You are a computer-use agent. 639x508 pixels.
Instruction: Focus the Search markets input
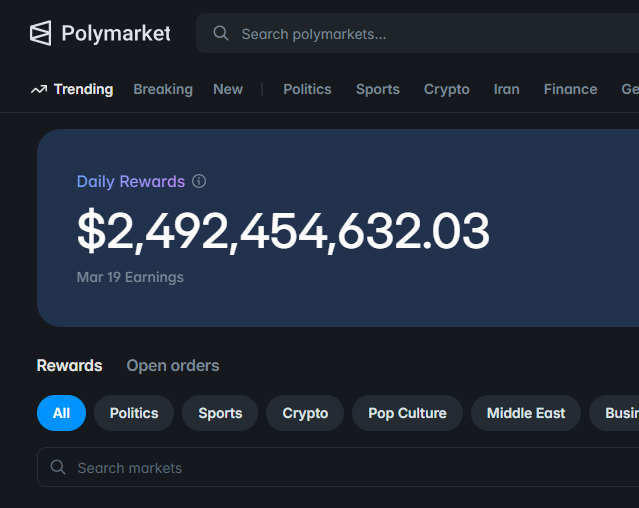tap(338, 467)
